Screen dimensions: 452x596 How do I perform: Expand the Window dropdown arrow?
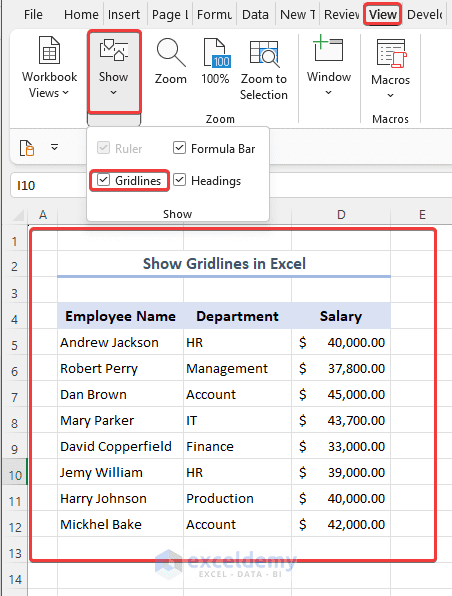(329, 92)
